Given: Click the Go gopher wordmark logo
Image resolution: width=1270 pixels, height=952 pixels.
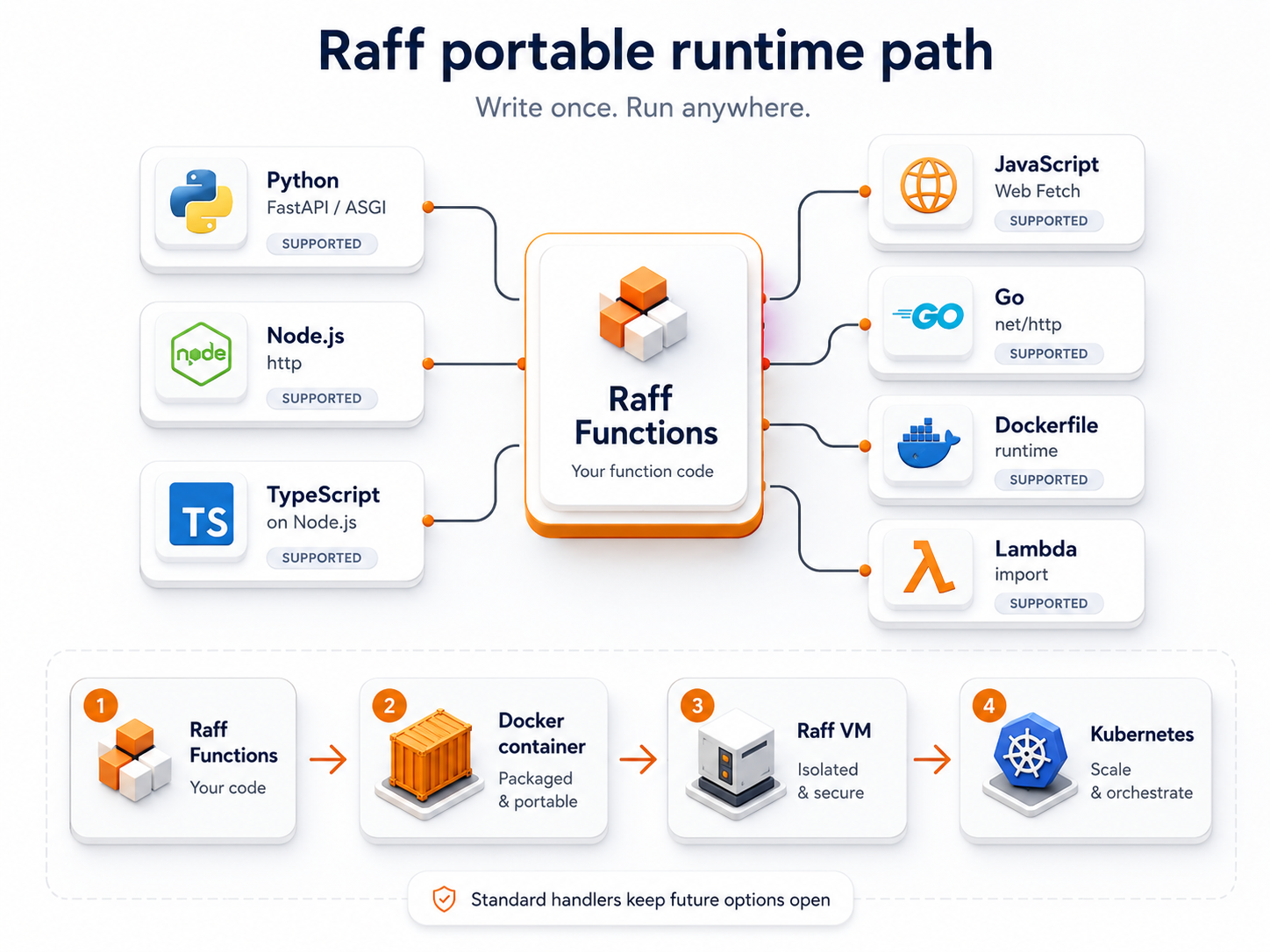Looking at the screenshot, I should tap(928, 316).
